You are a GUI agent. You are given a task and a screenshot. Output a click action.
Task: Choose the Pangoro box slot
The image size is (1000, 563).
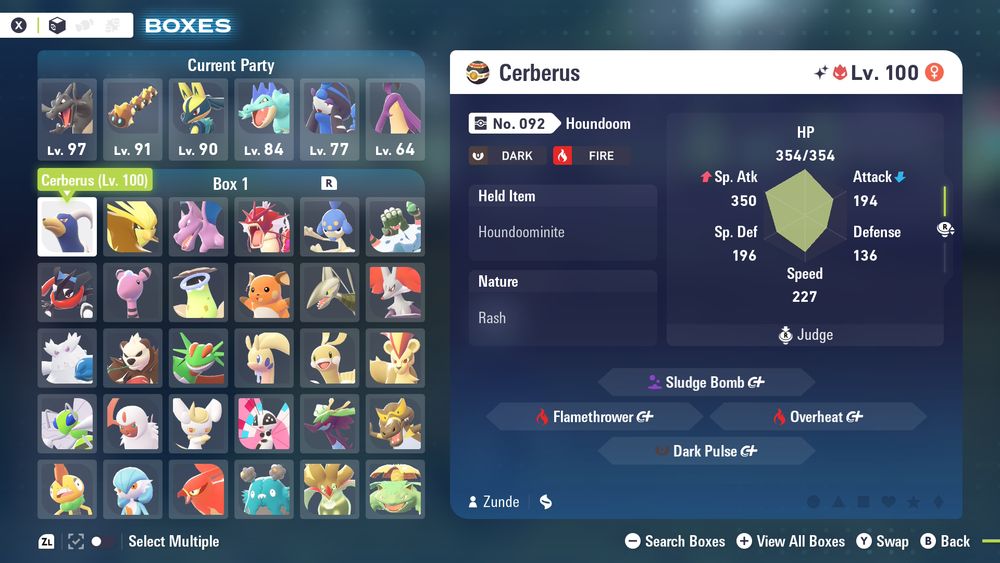pos(133,358)
